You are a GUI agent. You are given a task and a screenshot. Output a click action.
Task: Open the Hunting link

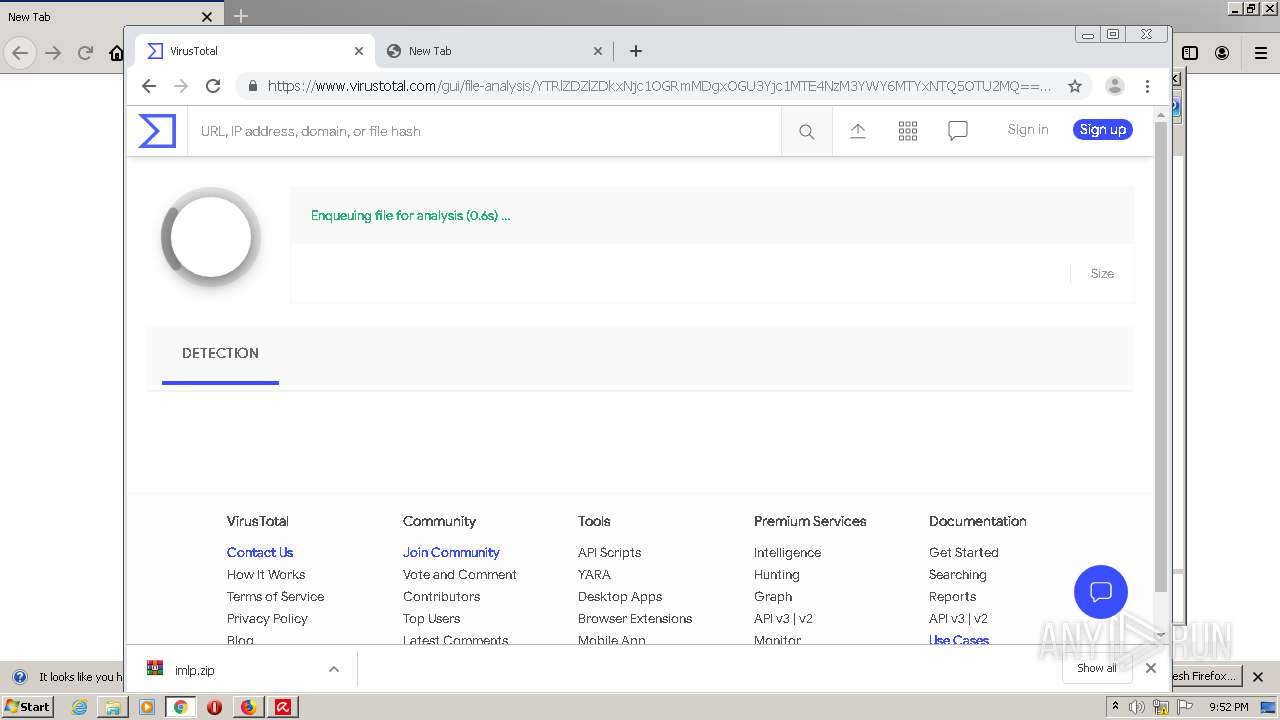tap(776, 574)
